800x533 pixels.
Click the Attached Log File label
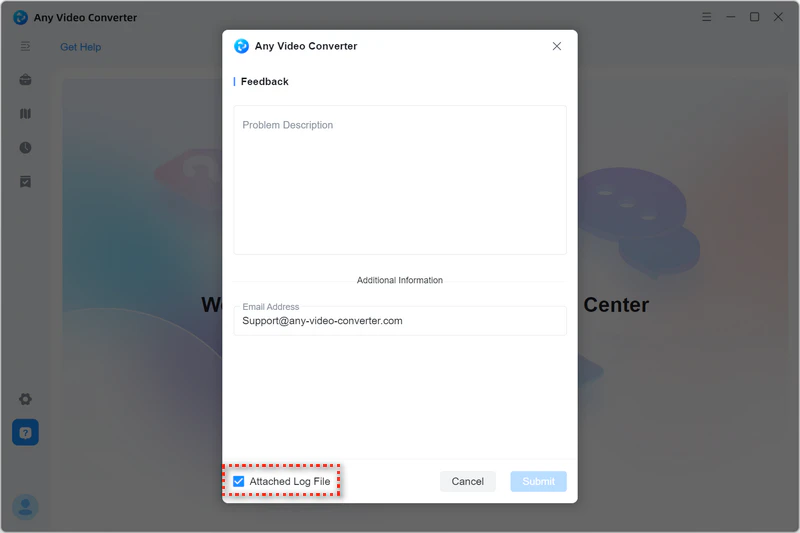pos(290,481)
